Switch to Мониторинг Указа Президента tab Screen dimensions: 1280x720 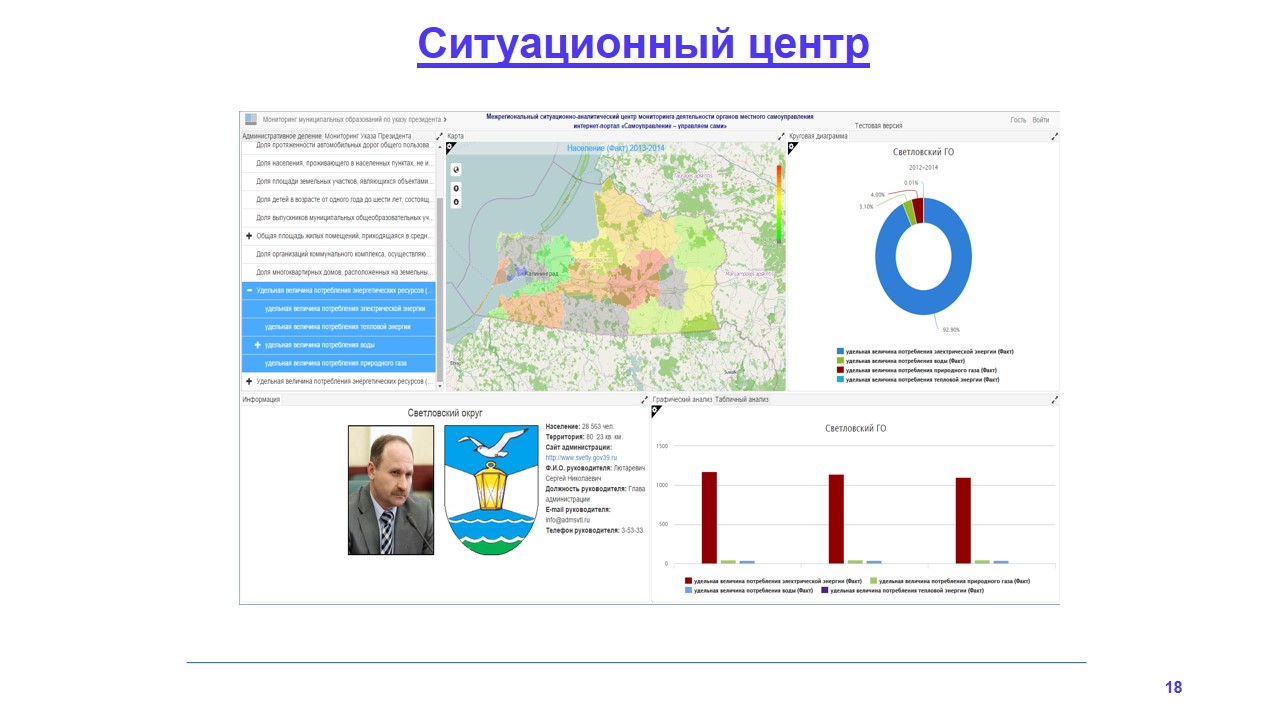(x=368, y=136)
